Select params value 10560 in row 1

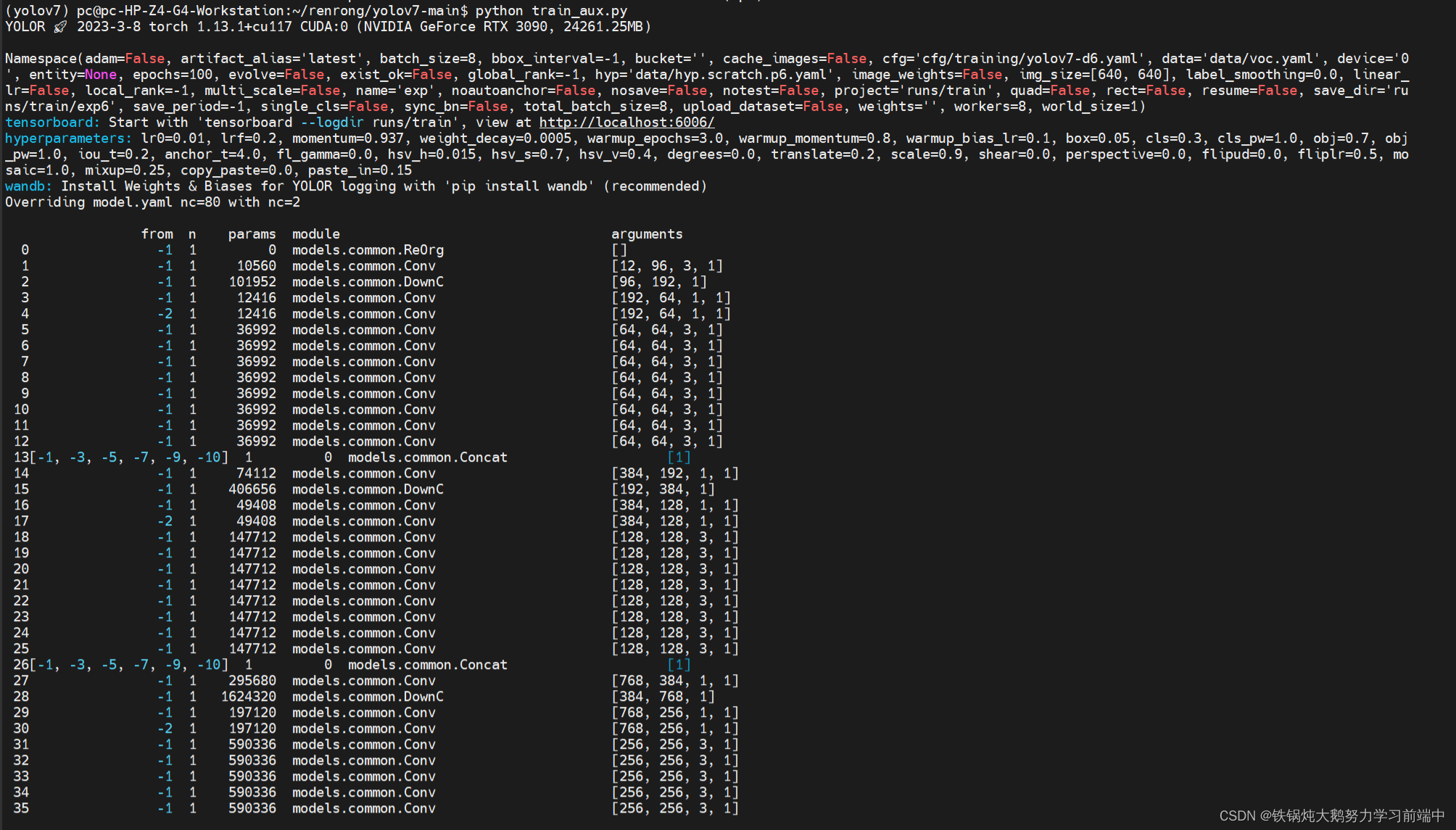[256, 266]
